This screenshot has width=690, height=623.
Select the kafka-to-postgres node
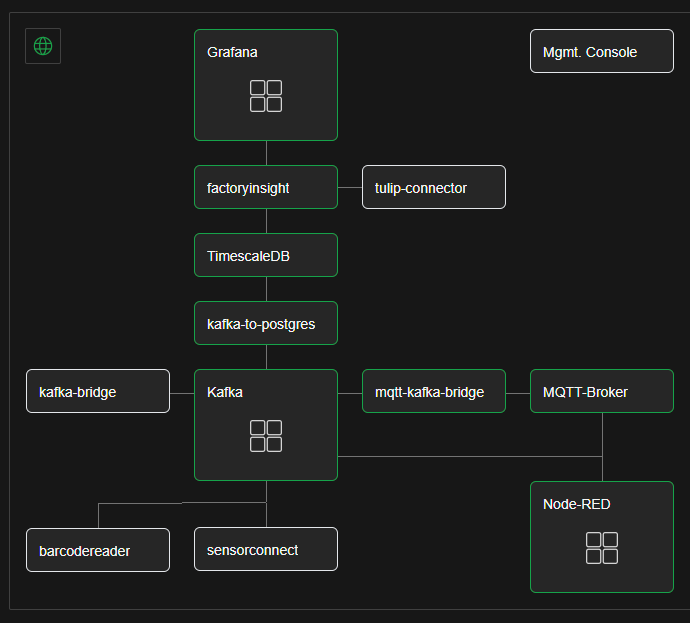(x=266, y=323)
